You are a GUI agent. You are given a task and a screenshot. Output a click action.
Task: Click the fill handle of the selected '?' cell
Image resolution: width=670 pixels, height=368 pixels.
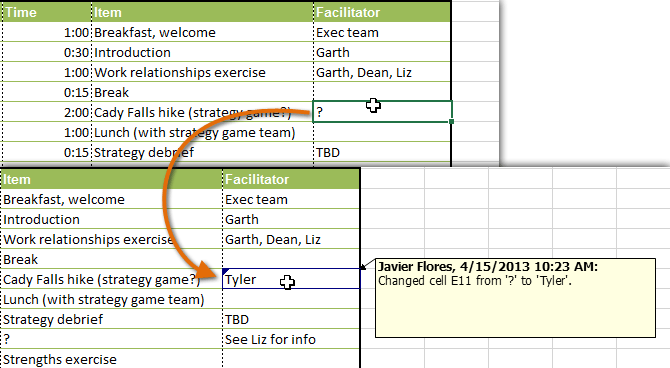coord(452,122)
